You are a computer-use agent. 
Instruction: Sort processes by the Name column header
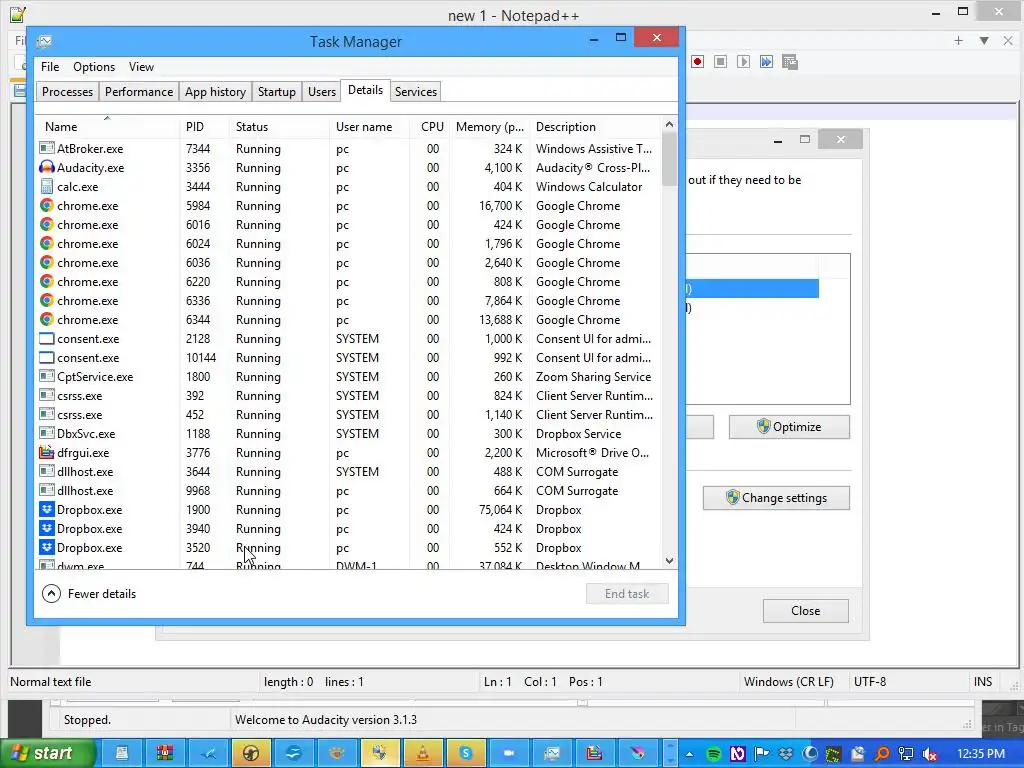(108, 127)
